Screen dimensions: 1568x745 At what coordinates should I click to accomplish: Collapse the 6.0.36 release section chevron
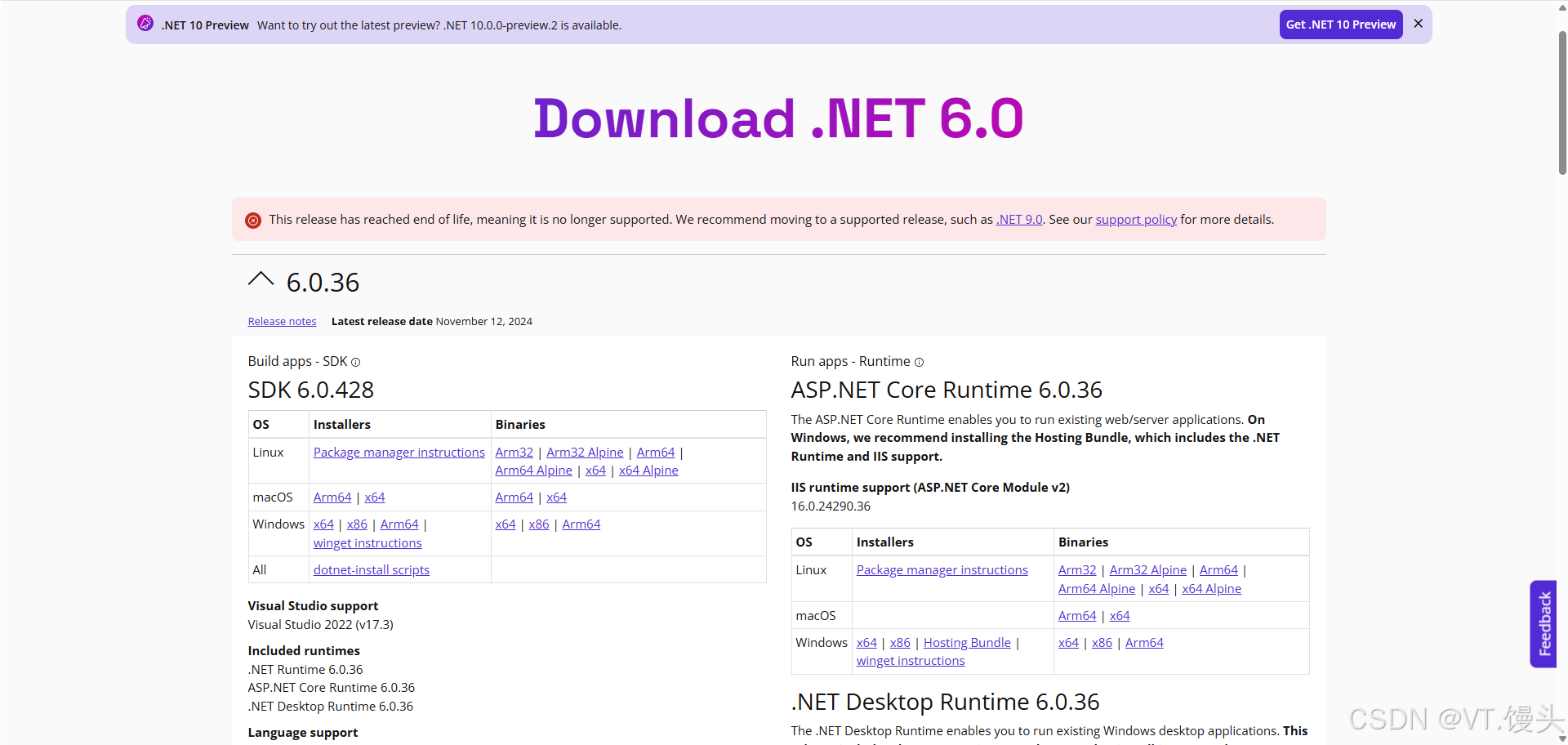coord(261,279)
